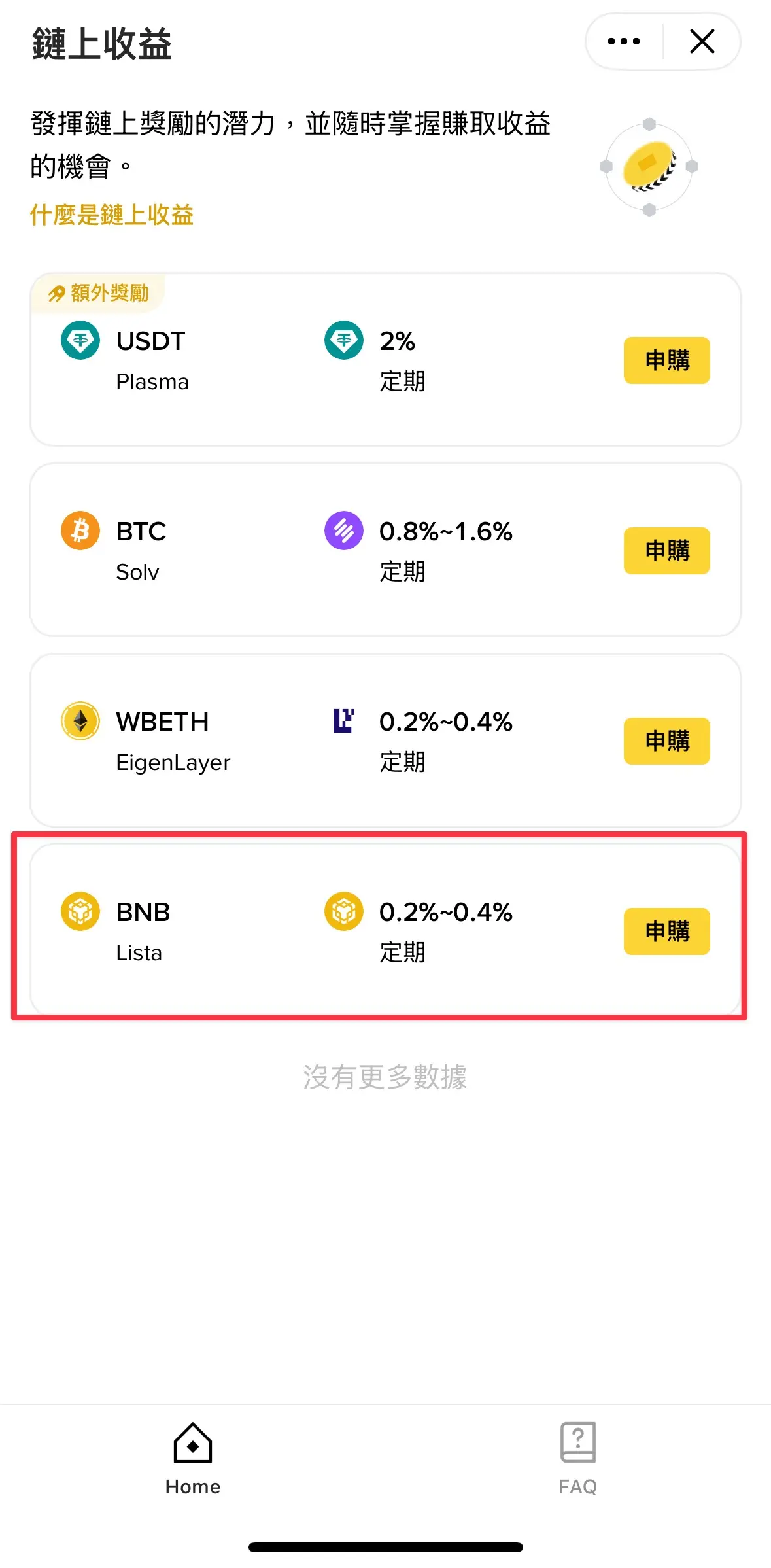Viewport: 771px width, 1568px height.
Task: Tap the 額外獎勵 extra rewards badge
Action: 98,293
